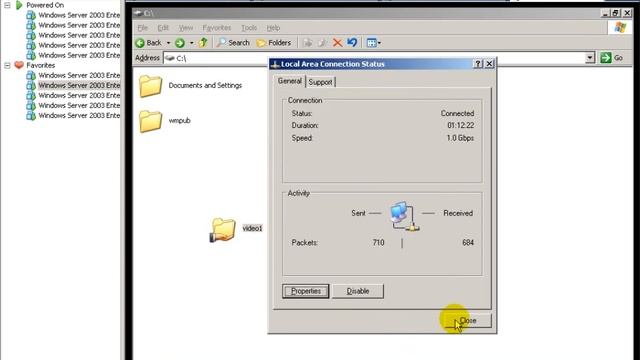Click the video1 folder name label
This screenshot has width=640, height=360.
(x=252, y=228)
